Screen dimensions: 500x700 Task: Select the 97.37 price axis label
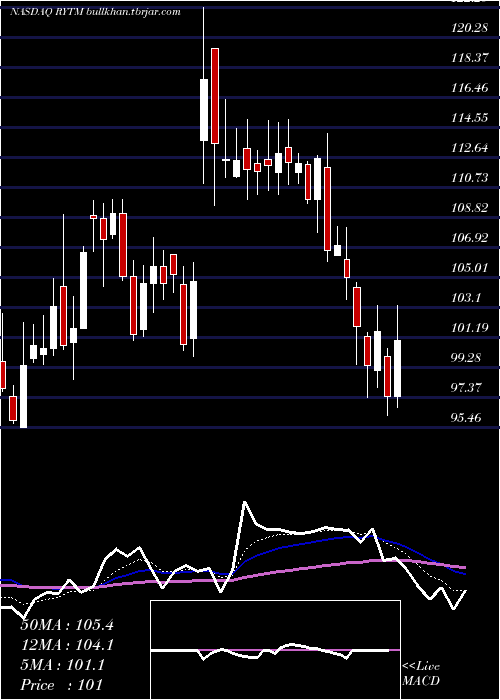coord(467,388)
